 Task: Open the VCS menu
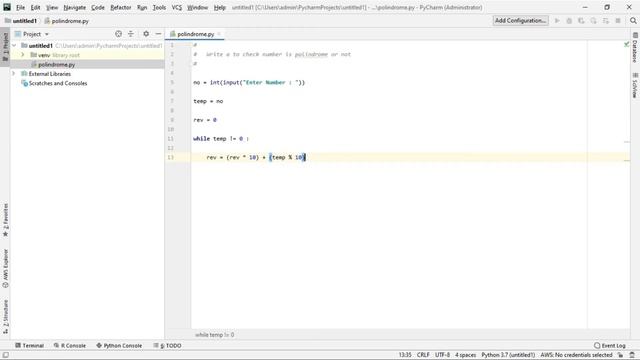pyautogui.click(x=177, y=7)
